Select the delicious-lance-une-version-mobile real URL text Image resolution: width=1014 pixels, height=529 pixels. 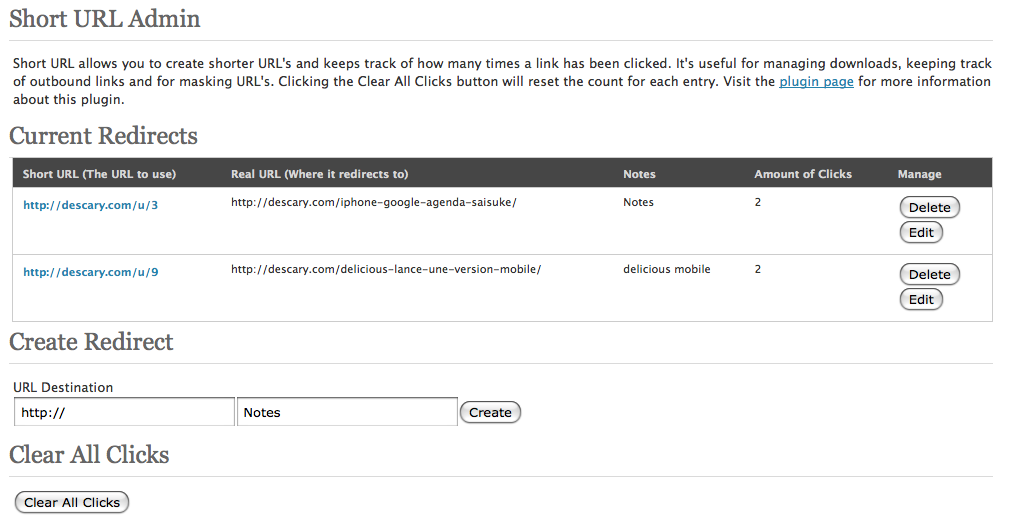pos(385,269)
